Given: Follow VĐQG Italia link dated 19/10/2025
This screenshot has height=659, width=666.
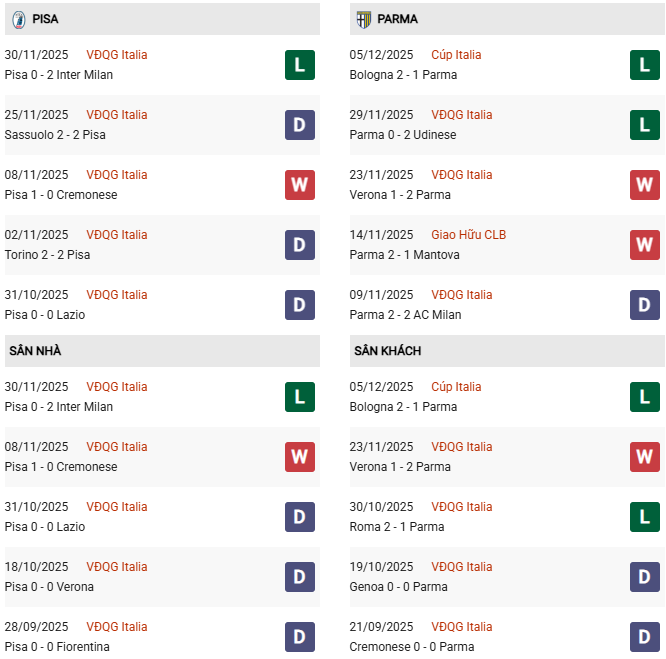Looking at the screenshot, I should [461, 567].
